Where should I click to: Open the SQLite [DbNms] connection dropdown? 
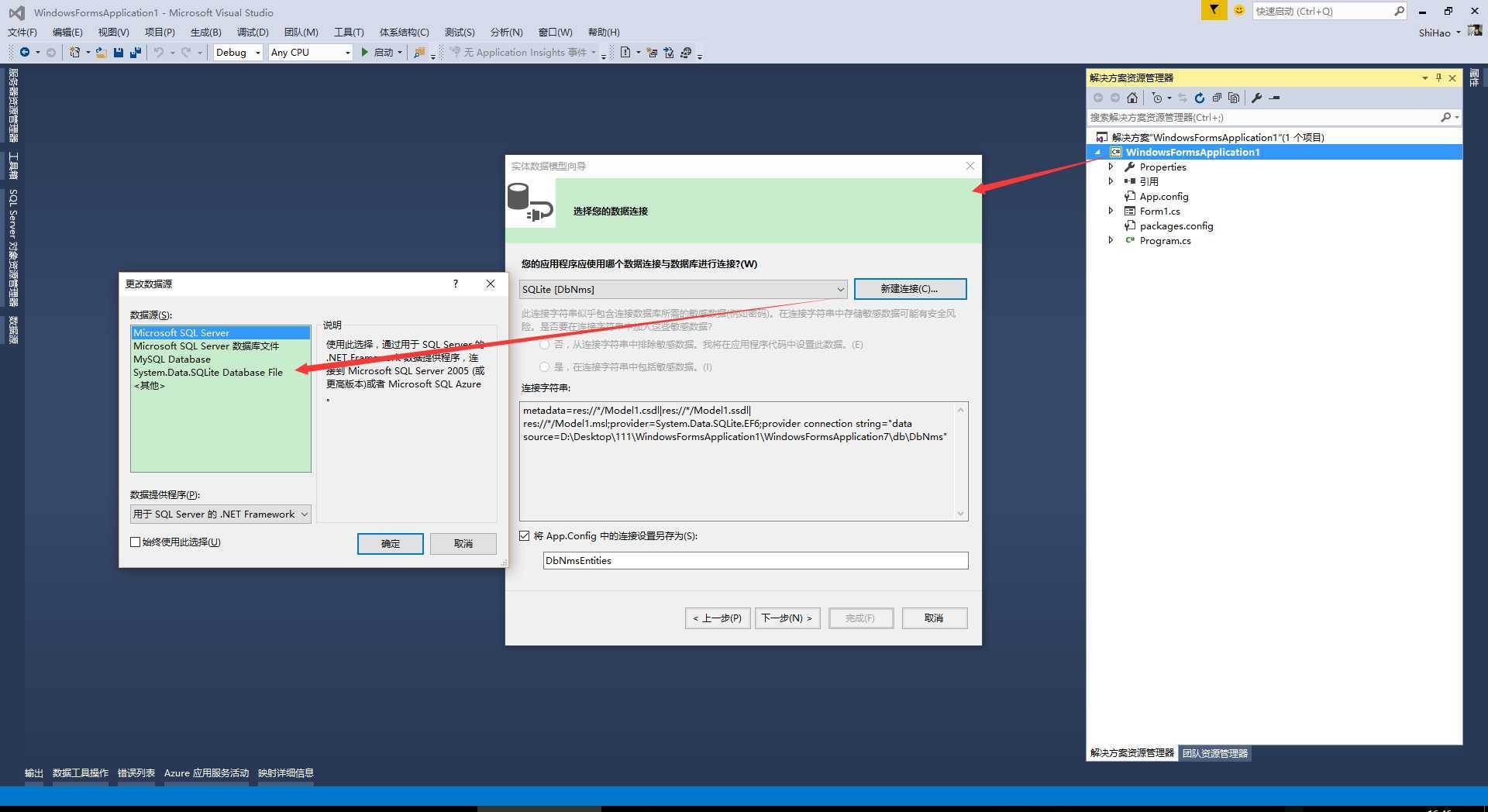click(683, 289)
